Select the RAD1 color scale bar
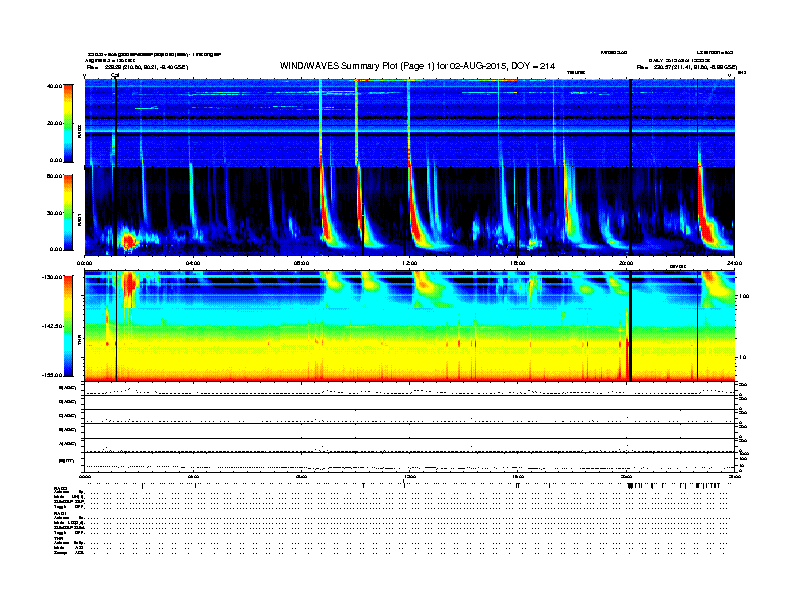The image size is (792, 612). coord(68,212)
